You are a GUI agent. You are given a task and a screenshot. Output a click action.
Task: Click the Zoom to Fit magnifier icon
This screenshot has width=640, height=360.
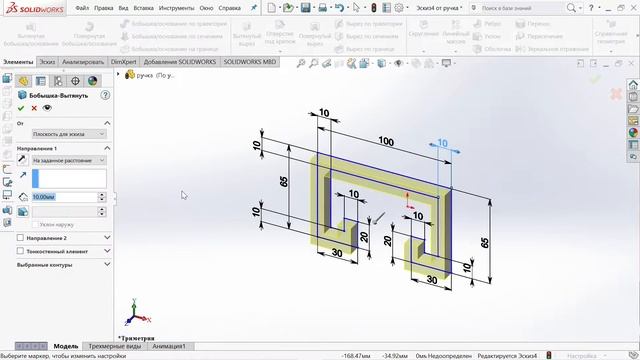301,63
